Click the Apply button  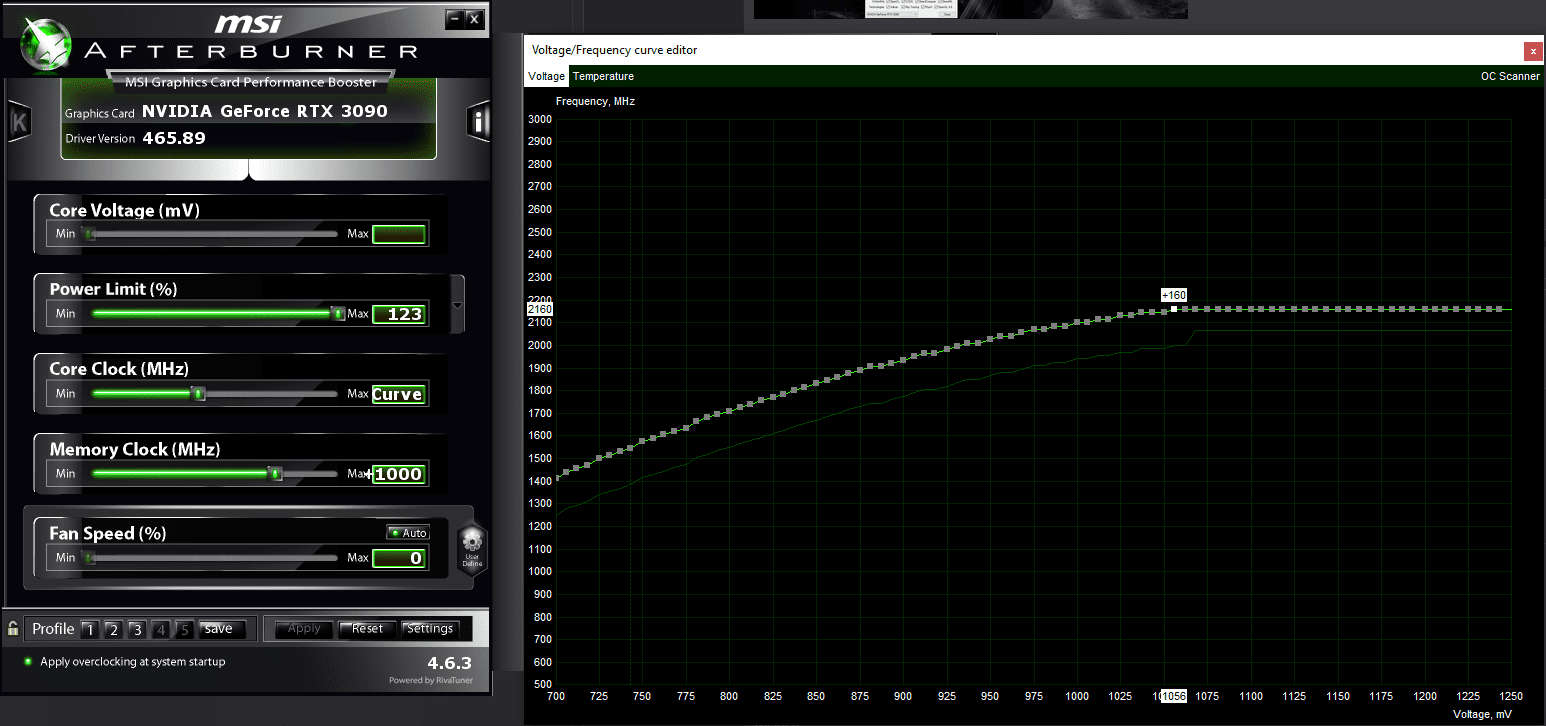point(304,629)
